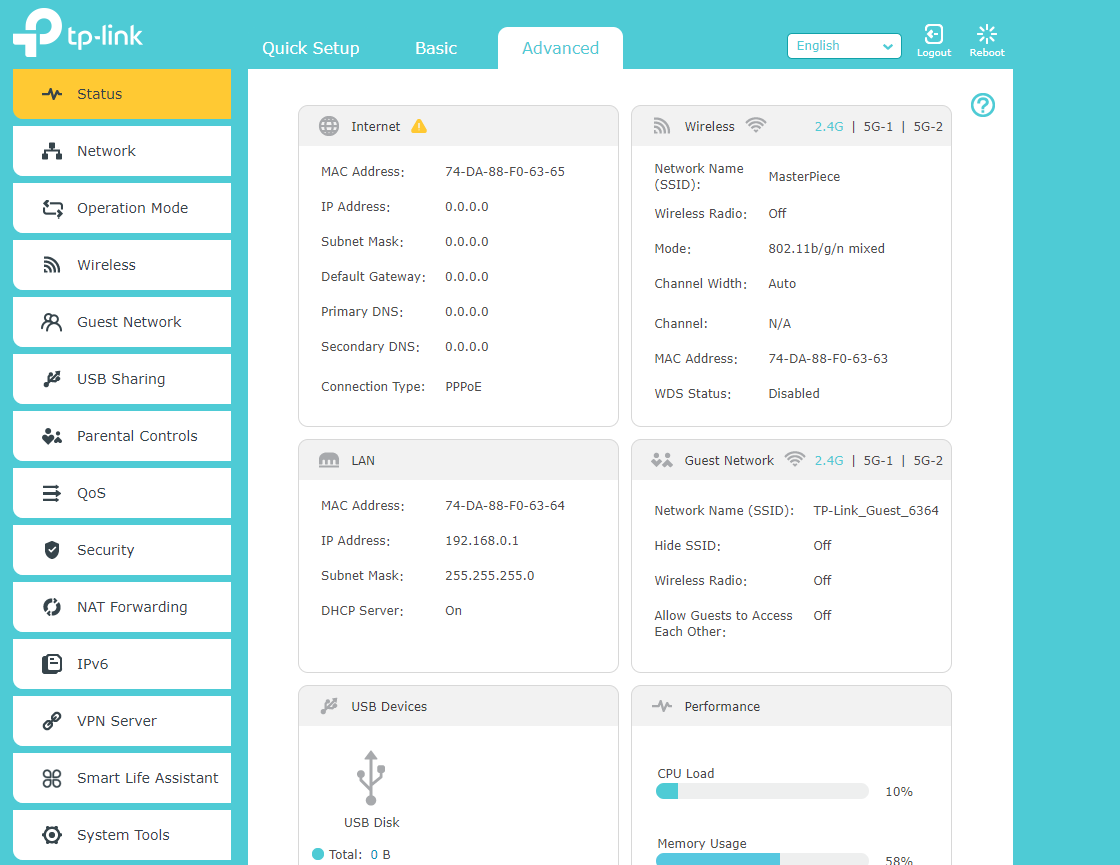This screenshot has height=865, width=1120.
Task: Click the Reboot icon
Action: tap(987, 34)
